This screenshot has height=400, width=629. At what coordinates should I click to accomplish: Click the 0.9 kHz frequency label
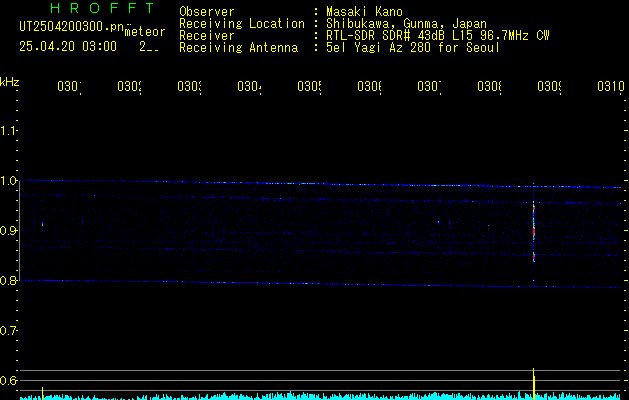8,231
